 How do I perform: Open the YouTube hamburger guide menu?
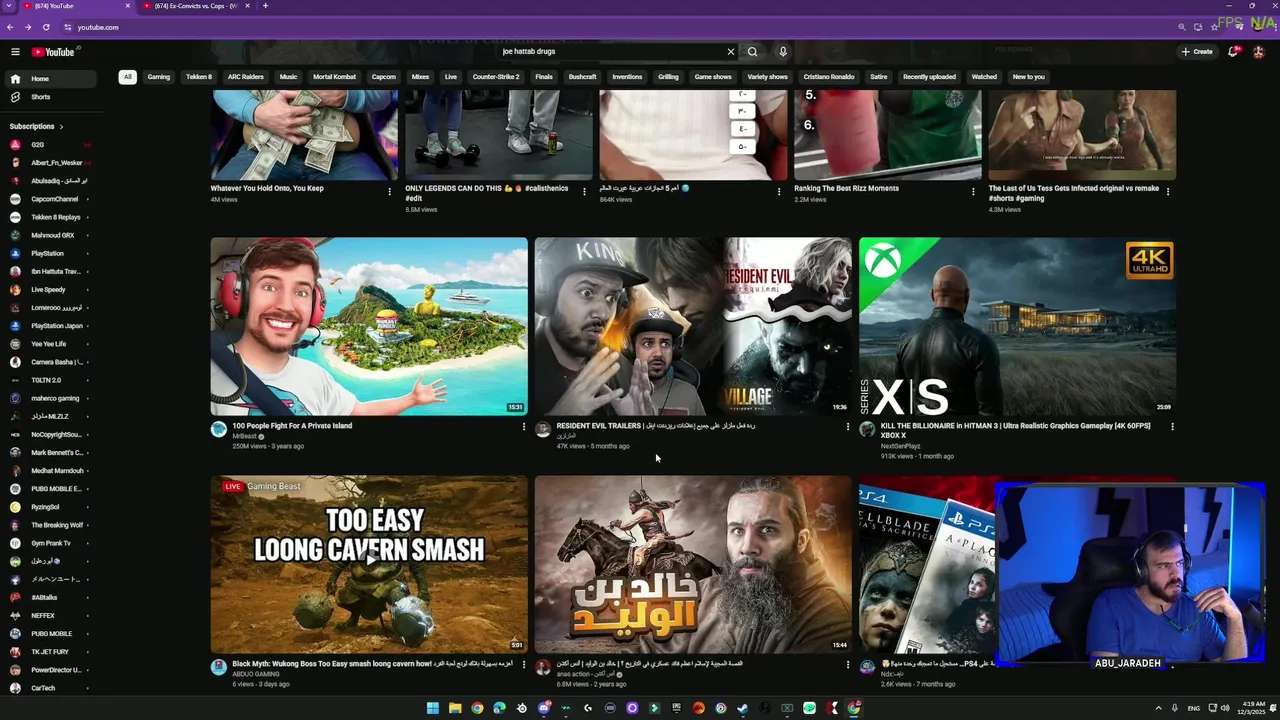15,52
